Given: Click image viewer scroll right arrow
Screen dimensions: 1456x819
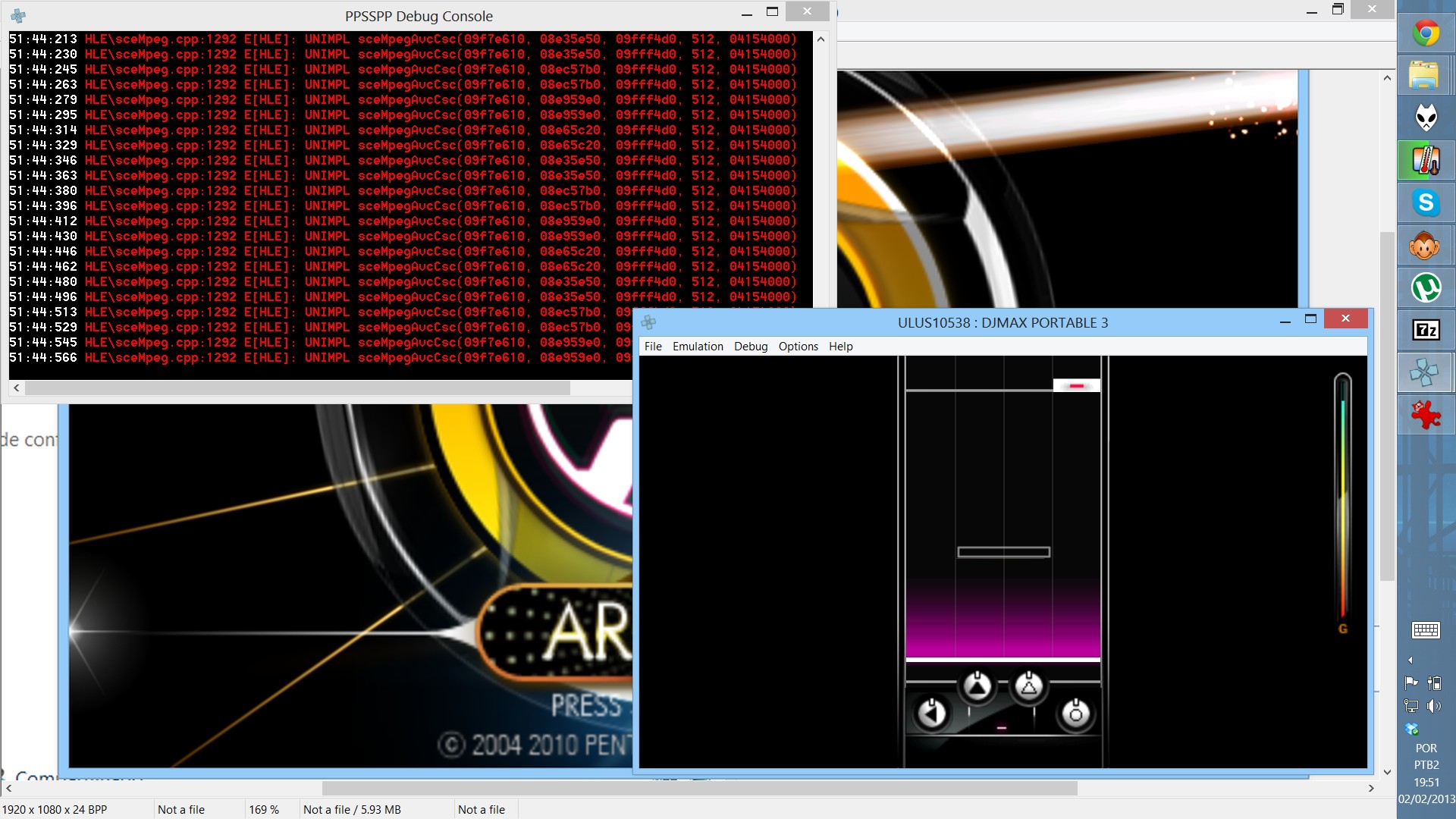Looking at the screenshot, I should tap(1371, 789).
